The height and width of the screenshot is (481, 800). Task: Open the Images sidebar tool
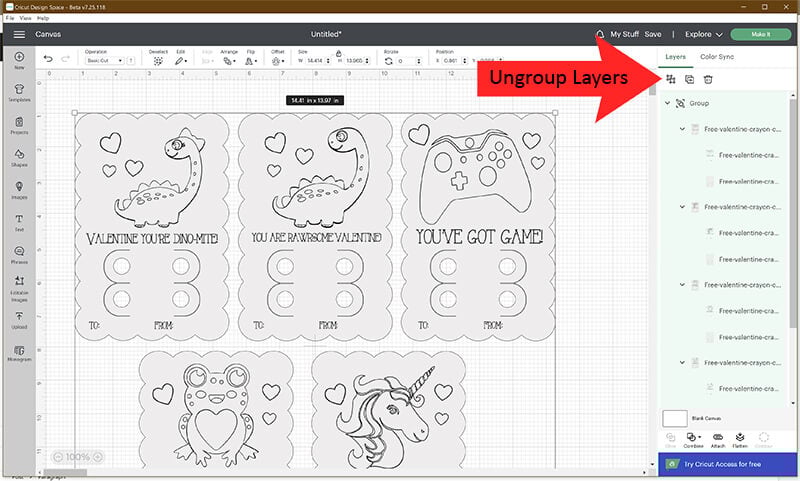coord(19,190)
